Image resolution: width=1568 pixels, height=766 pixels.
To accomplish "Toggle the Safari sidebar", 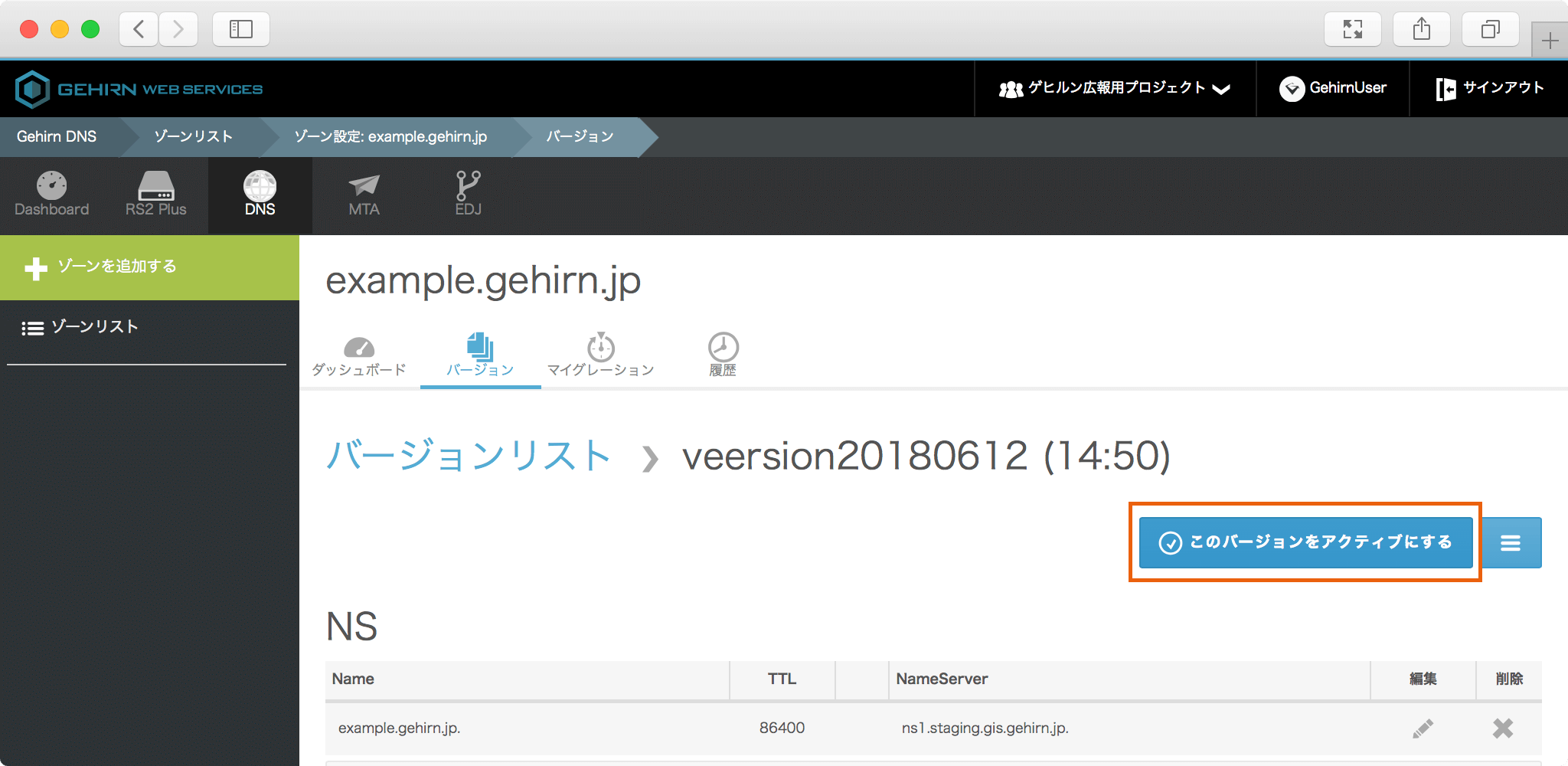I will (x=240, y=30).
